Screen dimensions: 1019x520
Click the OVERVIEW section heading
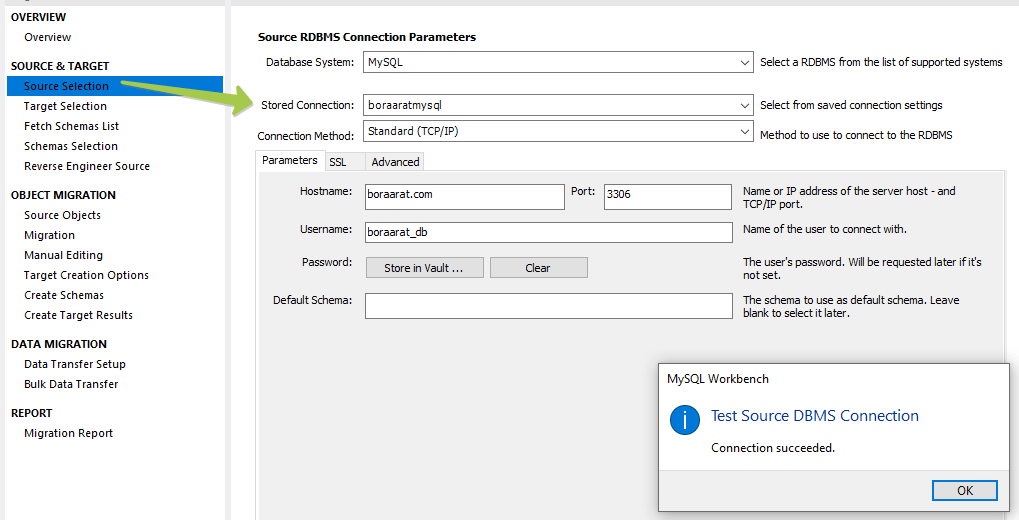38,17
